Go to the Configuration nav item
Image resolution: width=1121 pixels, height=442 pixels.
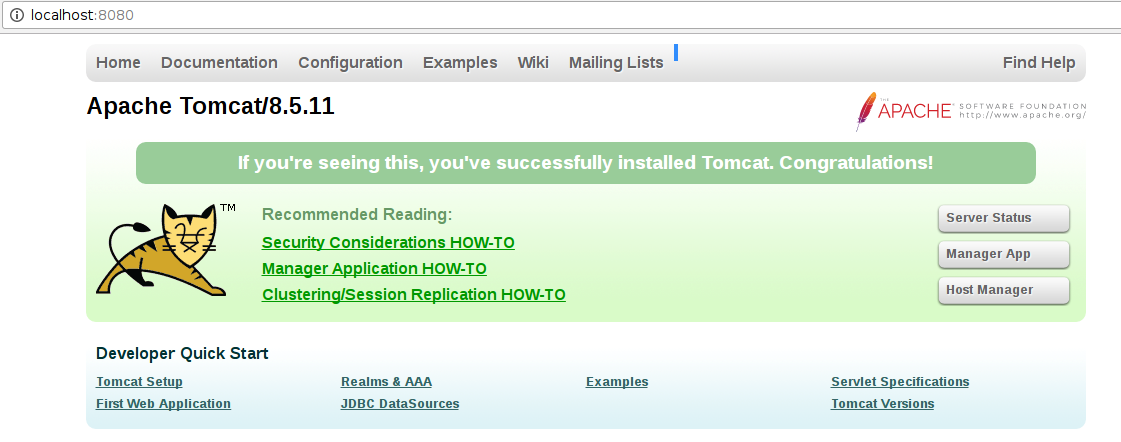350,63
